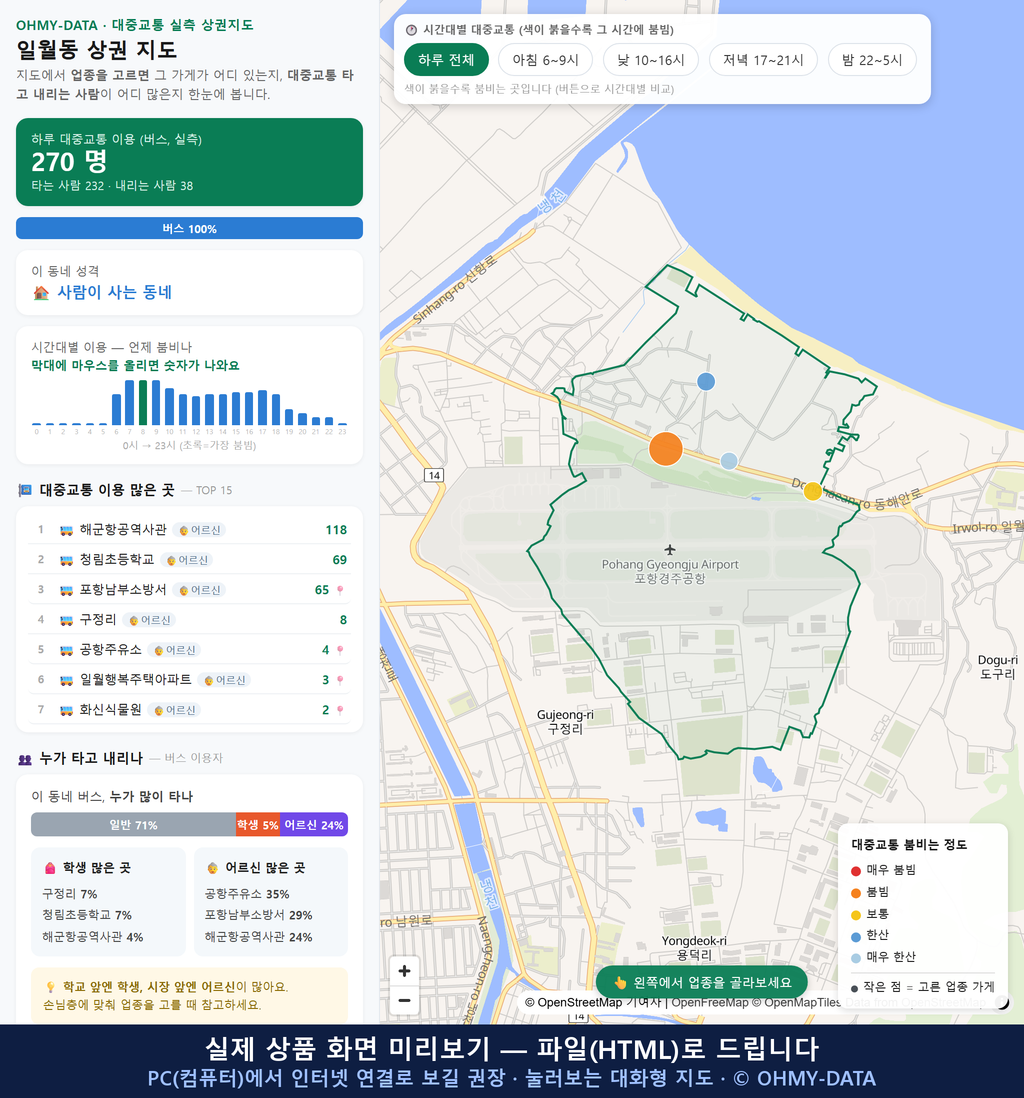The width and height of the screenshot is (1024, 1098).
Task: Click the 어르신 24% purple bar segment
Action: [314, 825]
